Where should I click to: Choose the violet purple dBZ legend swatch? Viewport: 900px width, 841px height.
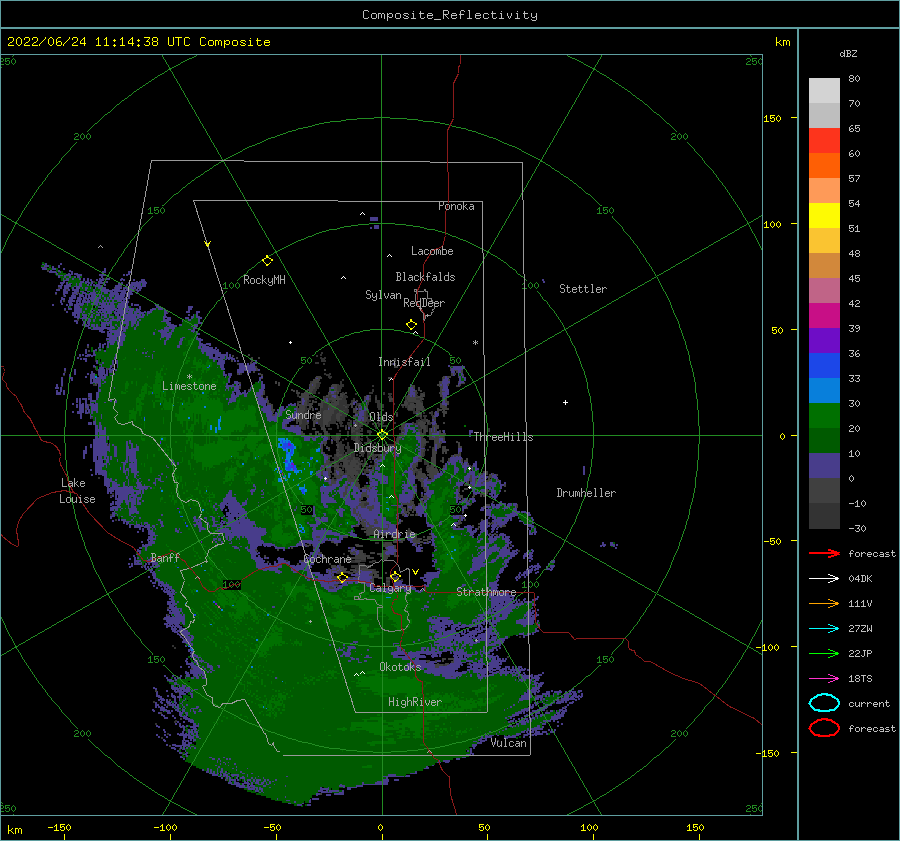pos(824,340)
